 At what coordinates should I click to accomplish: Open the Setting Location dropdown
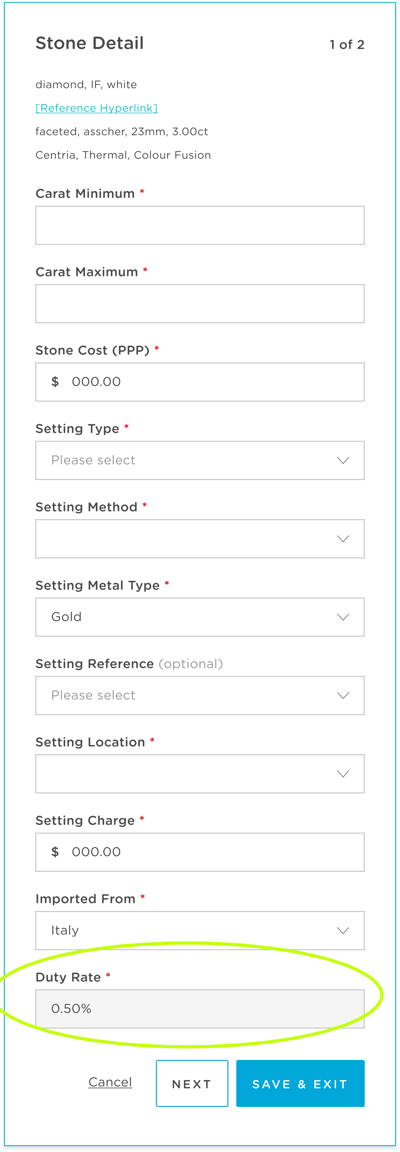[x=200, y=774]
